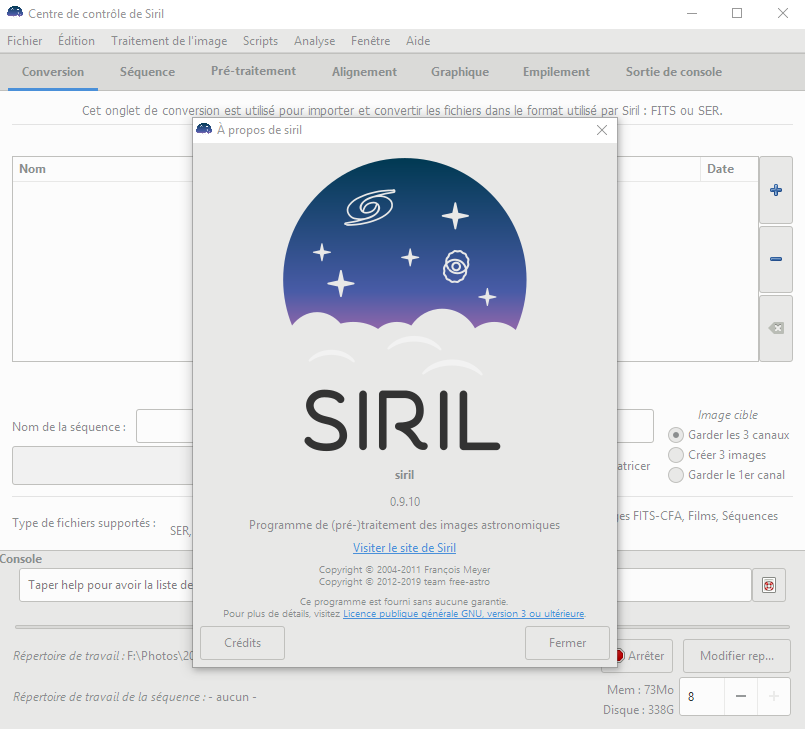Image resolution: width=805 pixels, height=729 pixels.
Task: Click the Image cible label
Action: [x=727, y=415]
